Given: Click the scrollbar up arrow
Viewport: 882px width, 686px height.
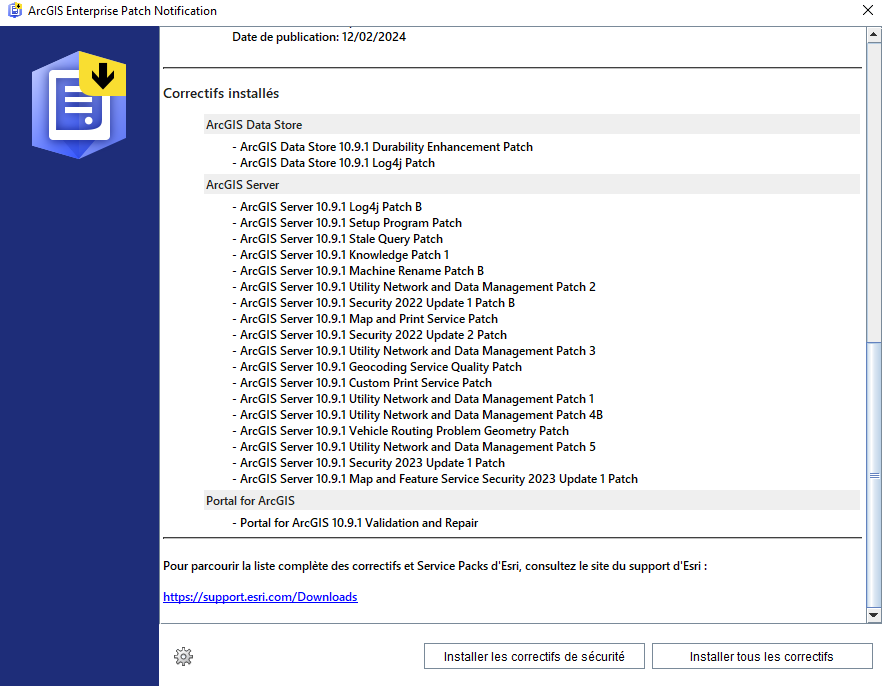Looking at the screenshot, I should pyautogui.click(x=874, y=35).
